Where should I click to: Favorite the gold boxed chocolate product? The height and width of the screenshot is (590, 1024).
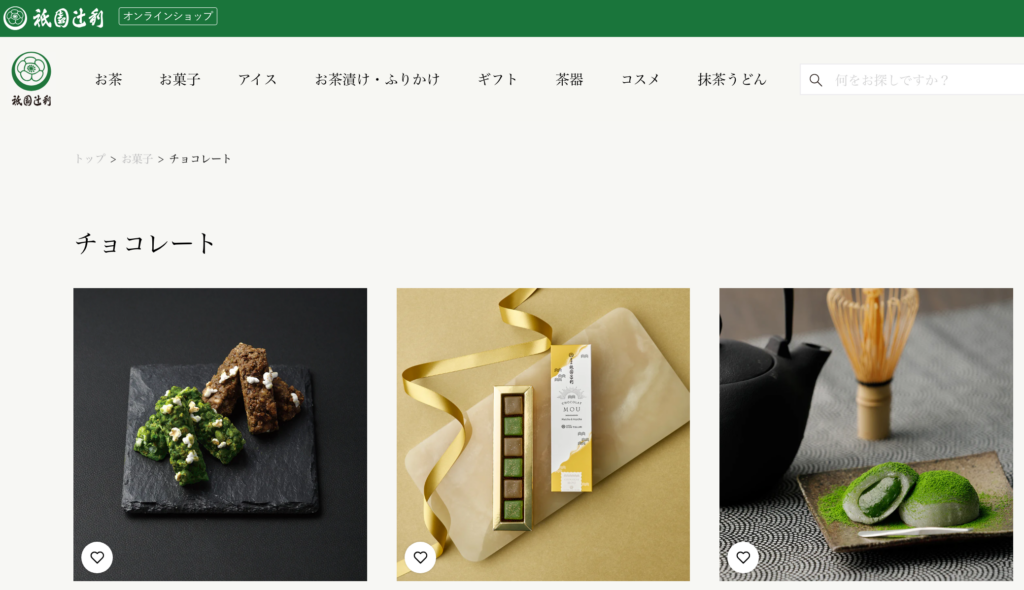tap(421, 557)
